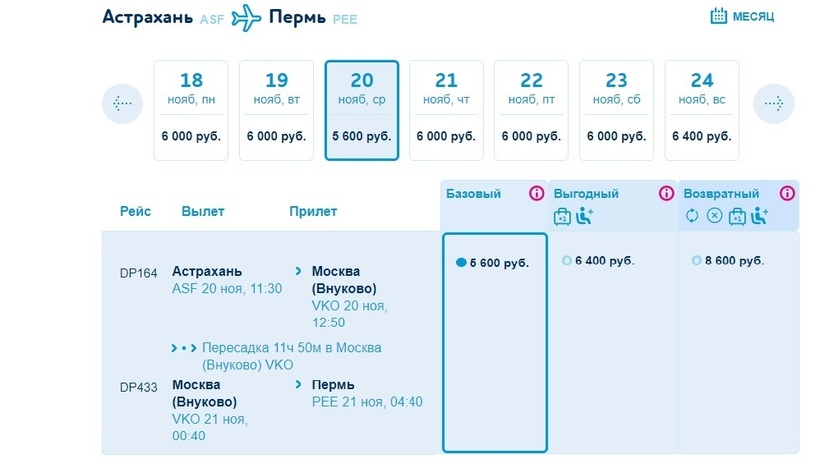Click the cancel/refund icon under Возвратный
This screenshot has height=468, width=820.
[714, 215]
